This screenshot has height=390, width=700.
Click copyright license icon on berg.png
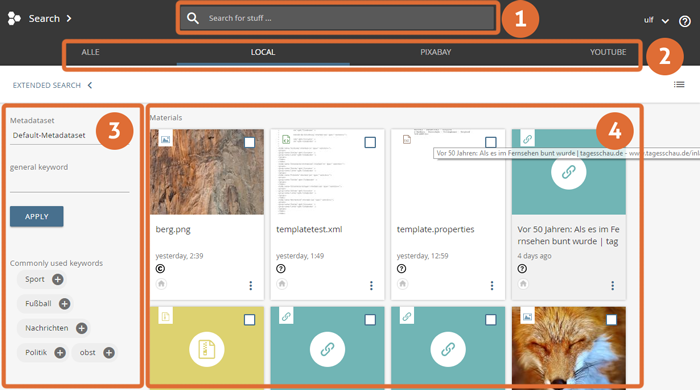click(x=160, y=269)
